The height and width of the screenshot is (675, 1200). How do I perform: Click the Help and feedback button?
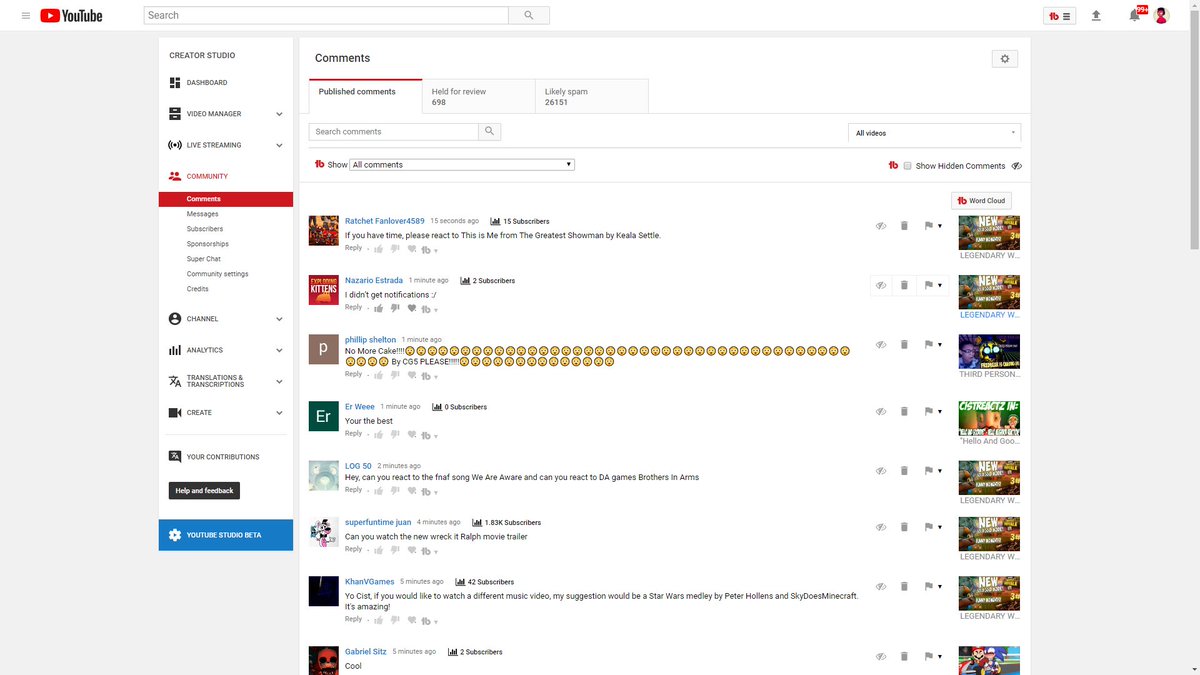pos(204,490)
